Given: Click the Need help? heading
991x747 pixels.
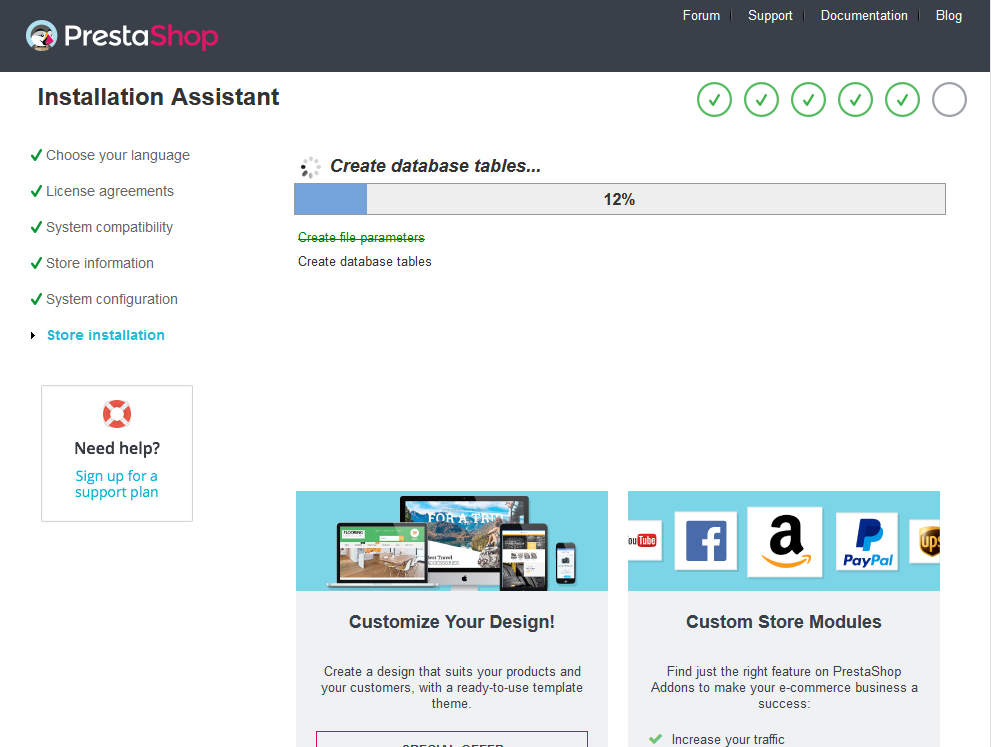Looking at the screenshot, I should tap(117, 448).
